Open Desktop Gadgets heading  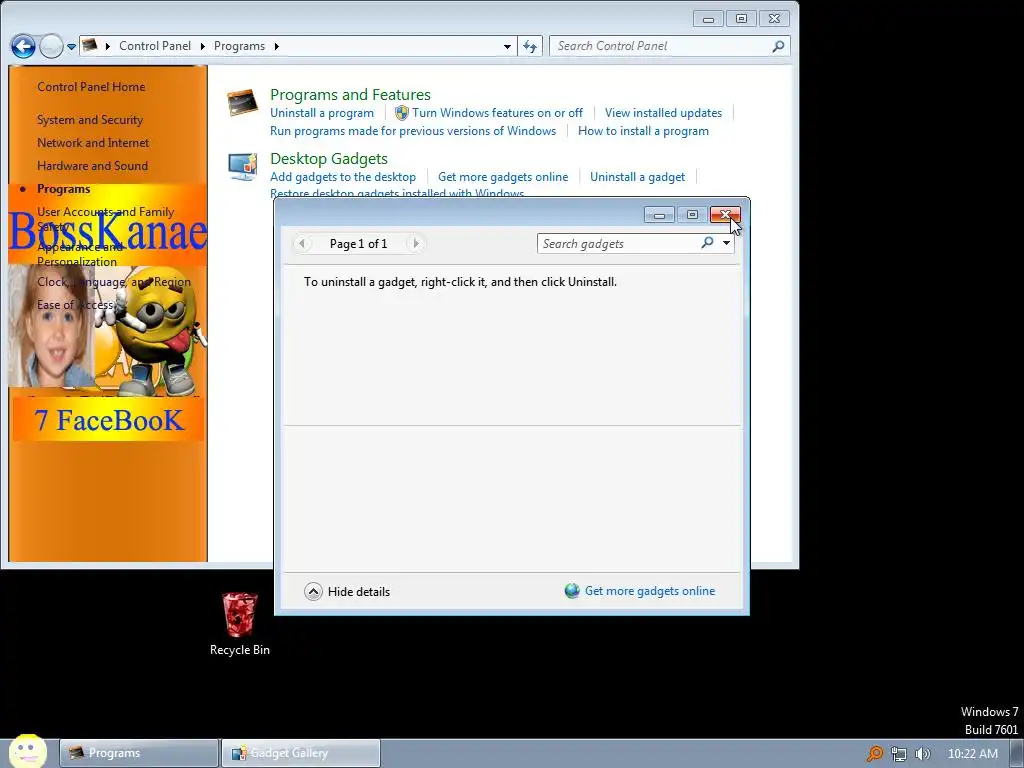coord(328,159)
